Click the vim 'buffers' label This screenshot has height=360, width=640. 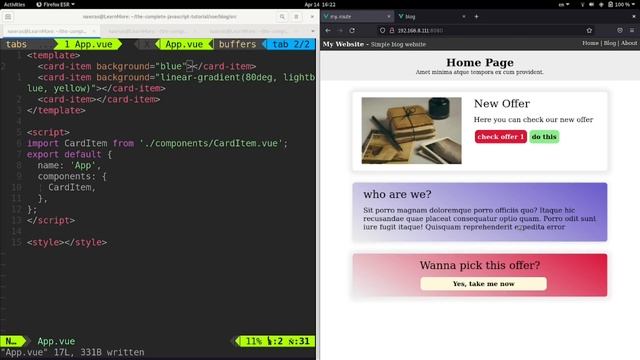(238, 44)
